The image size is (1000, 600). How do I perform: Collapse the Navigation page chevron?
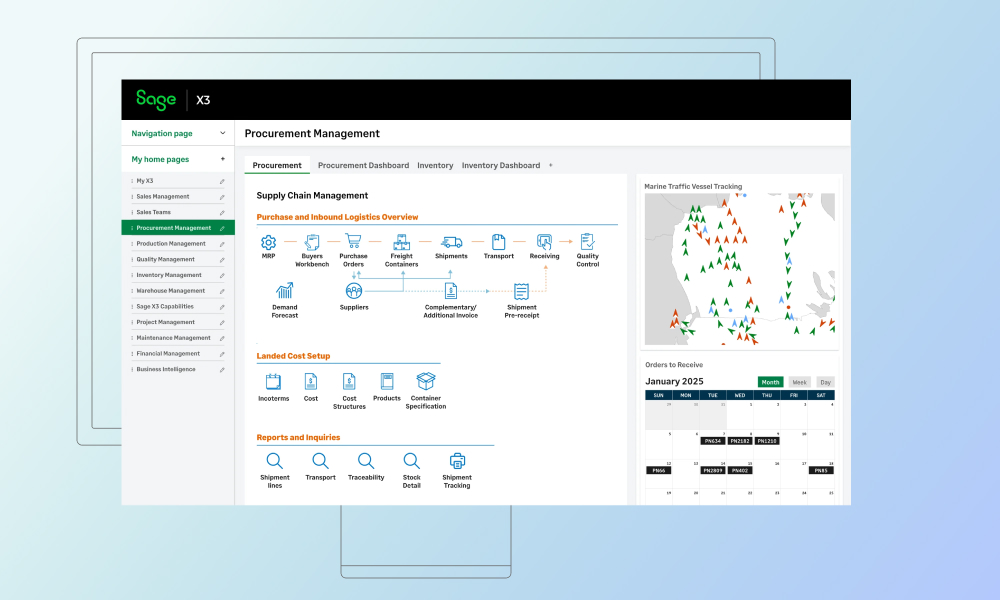[222, 133]
